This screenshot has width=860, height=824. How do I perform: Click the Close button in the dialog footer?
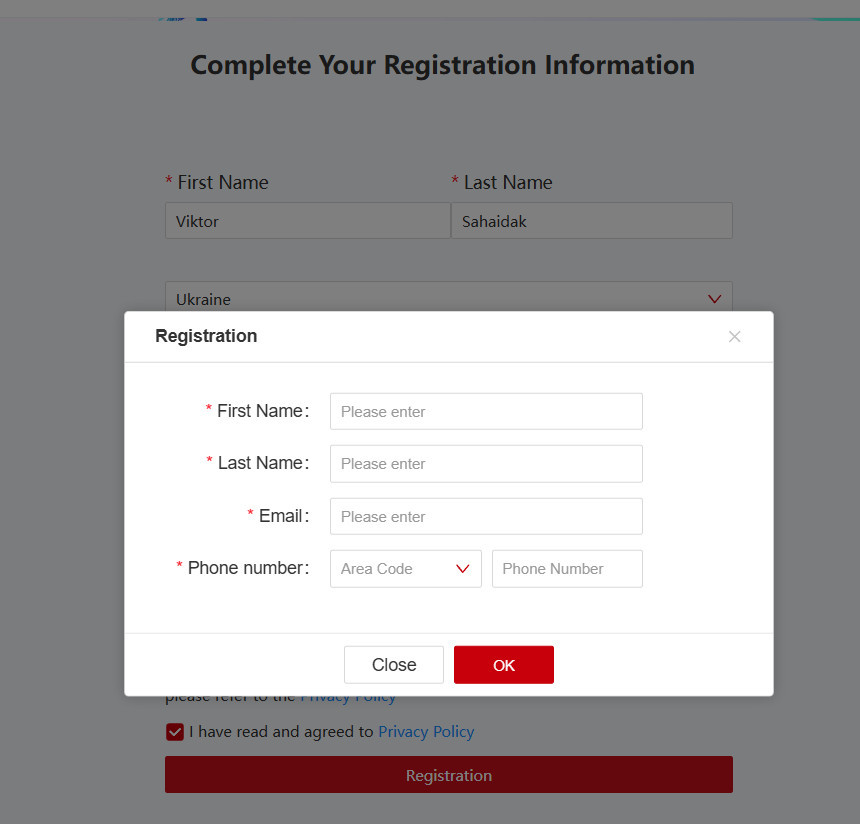(x=394, y=665)
